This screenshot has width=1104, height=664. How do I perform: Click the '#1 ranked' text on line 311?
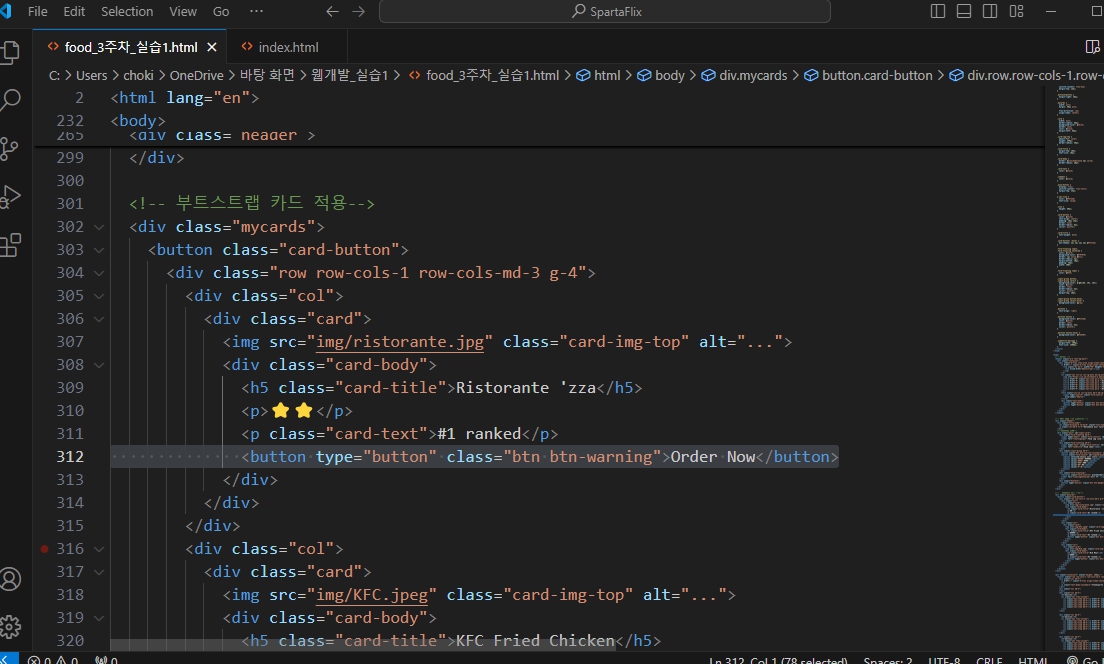(x=479, y=434)
